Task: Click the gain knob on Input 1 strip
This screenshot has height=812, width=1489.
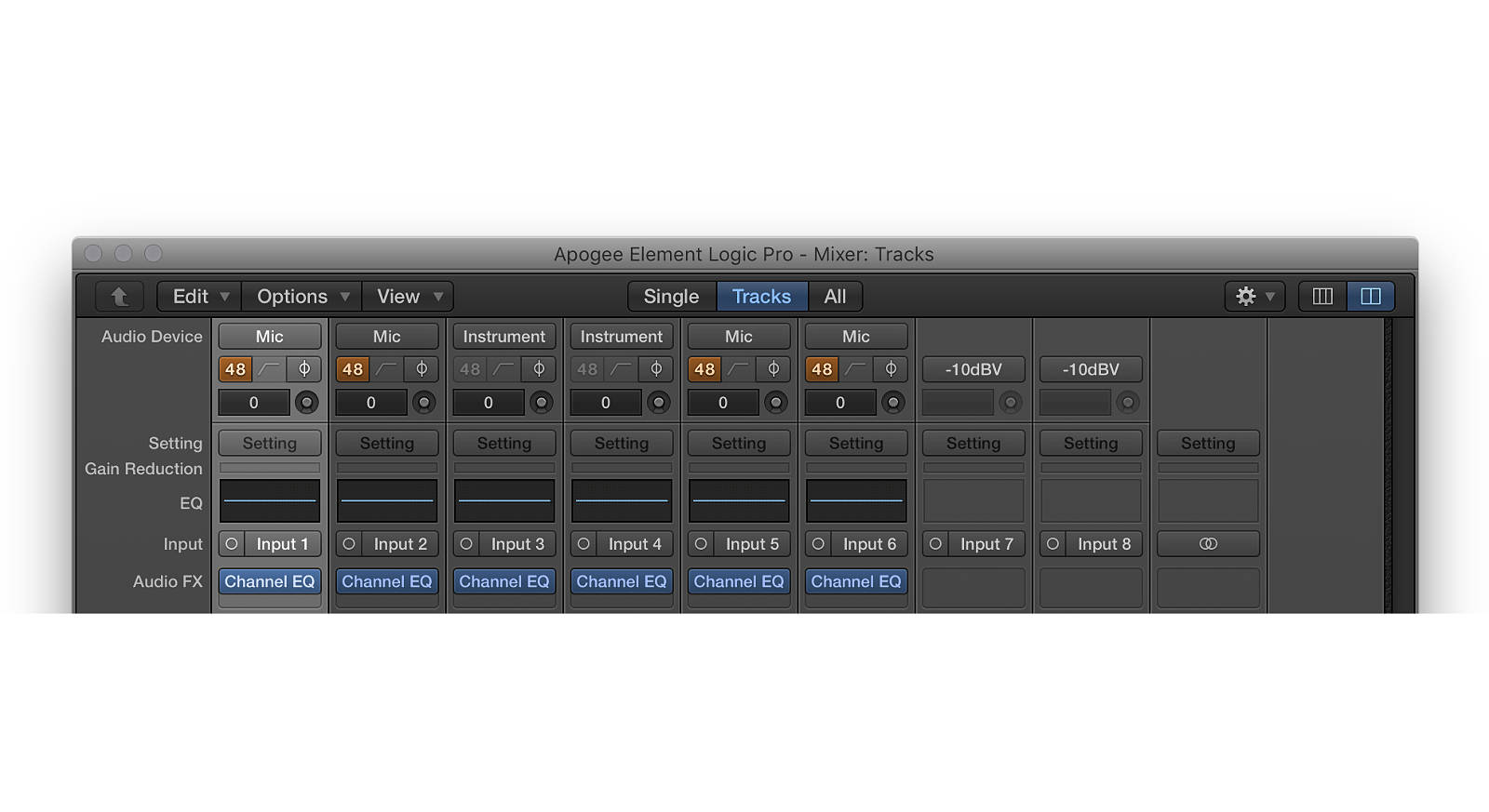Action: point(306,403)
